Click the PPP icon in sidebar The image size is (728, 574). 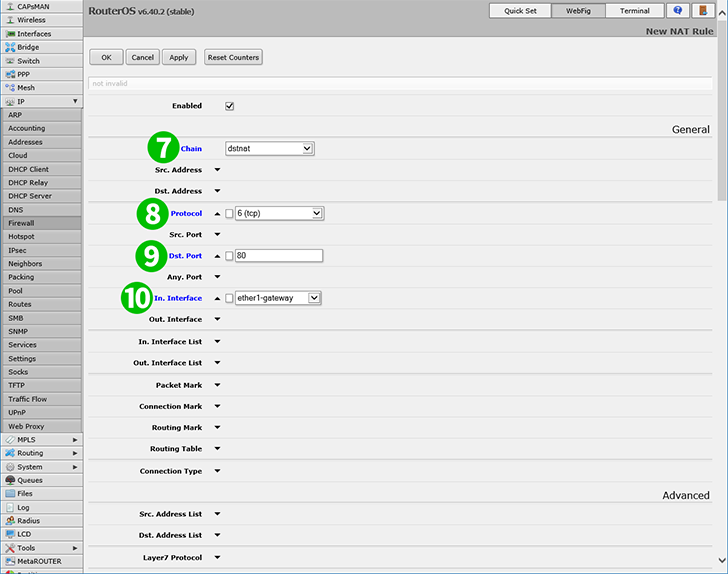coord(10,74)
